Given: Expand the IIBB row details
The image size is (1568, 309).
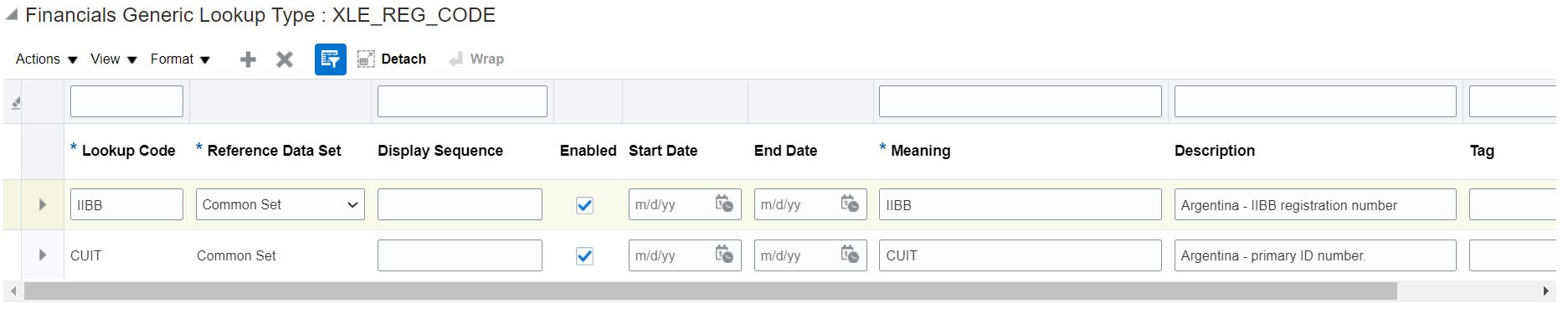Looking at the screenshot, I should pyautogui.click(x=43, y=204).
